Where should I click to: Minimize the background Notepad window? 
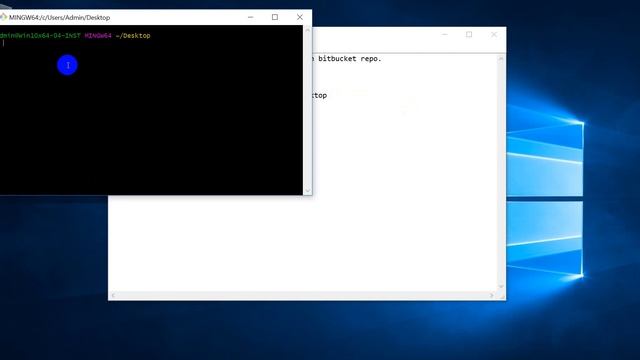[445, 35]
